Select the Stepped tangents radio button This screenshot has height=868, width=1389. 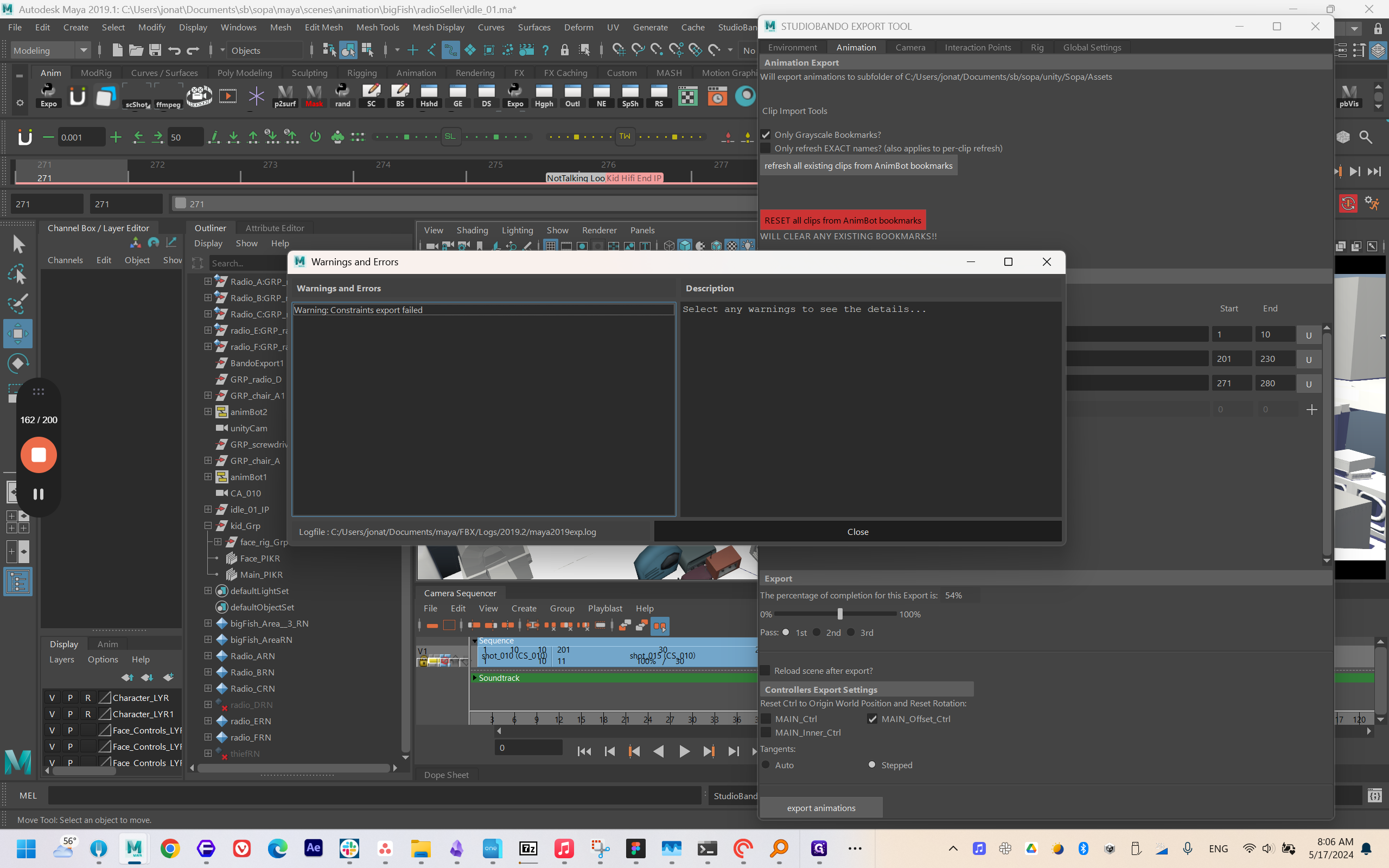coord(872,765)
